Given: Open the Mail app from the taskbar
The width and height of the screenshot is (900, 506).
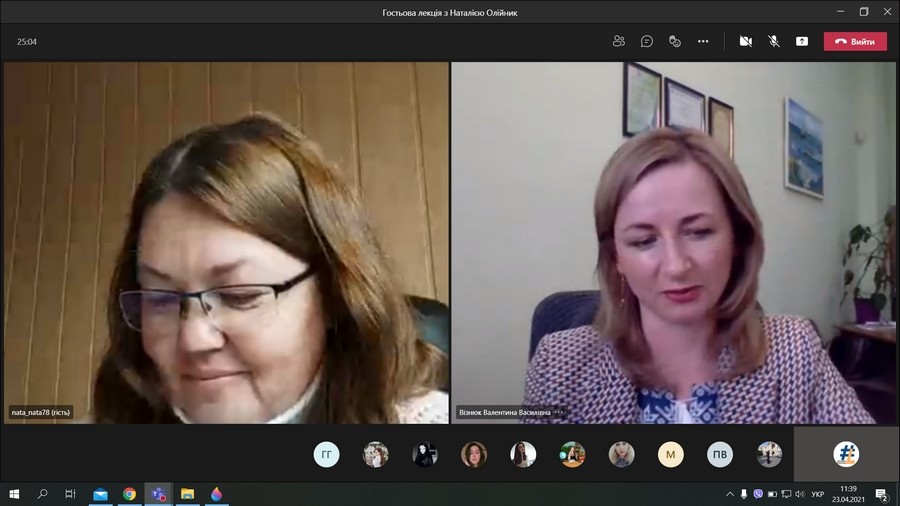Looking at the screenshot, I should pos(100,494).
